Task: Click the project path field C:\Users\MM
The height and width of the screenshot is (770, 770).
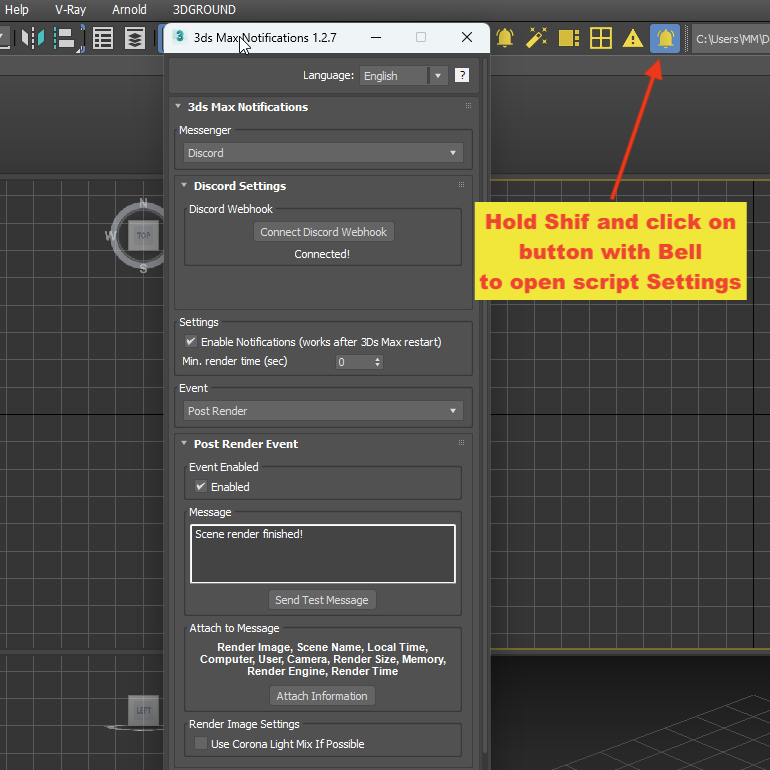Action: [x=731, y=39]
